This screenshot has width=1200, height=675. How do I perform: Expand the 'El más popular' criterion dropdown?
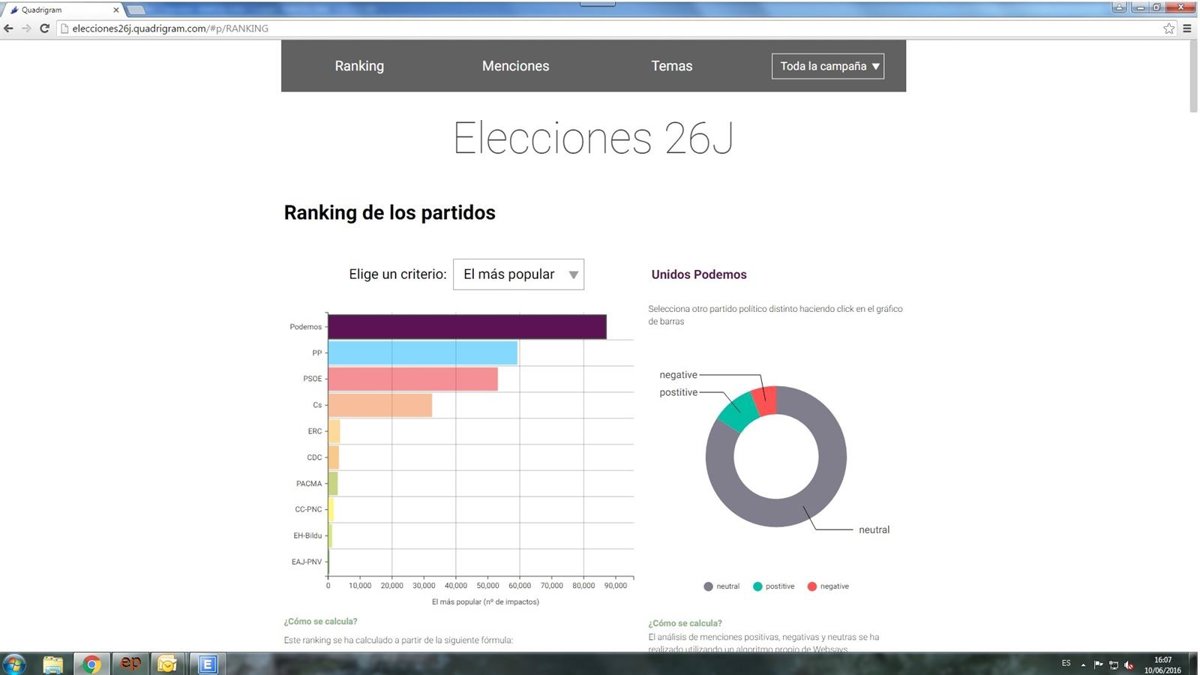pos(518,274)
